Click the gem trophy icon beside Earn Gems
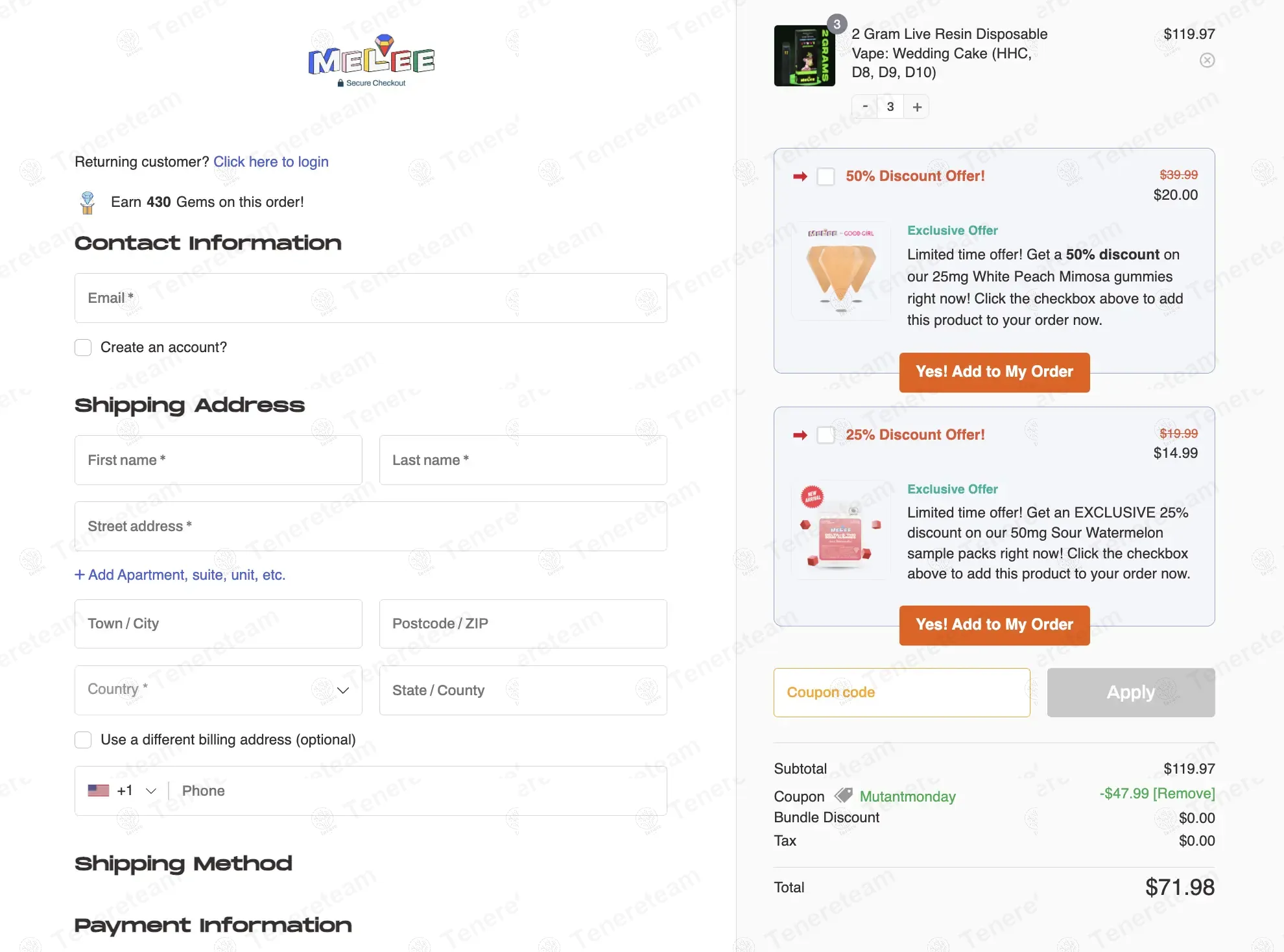Screen dimensions: 1284x952 pos(88,202)
